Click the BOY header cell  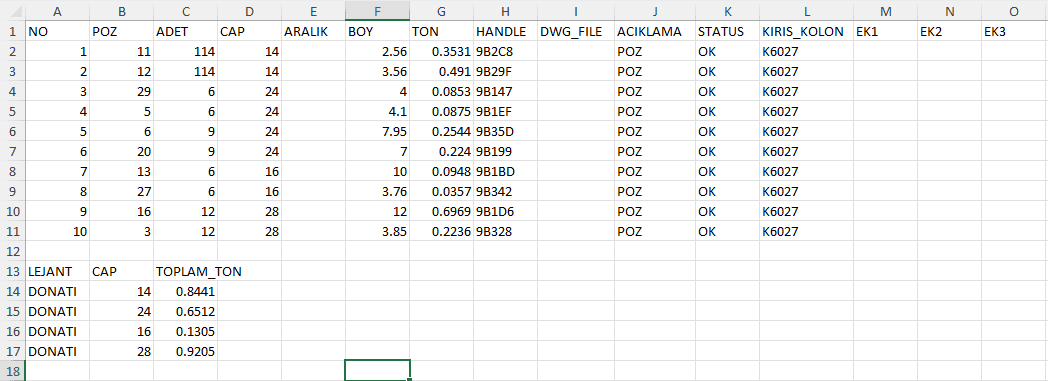378,31
